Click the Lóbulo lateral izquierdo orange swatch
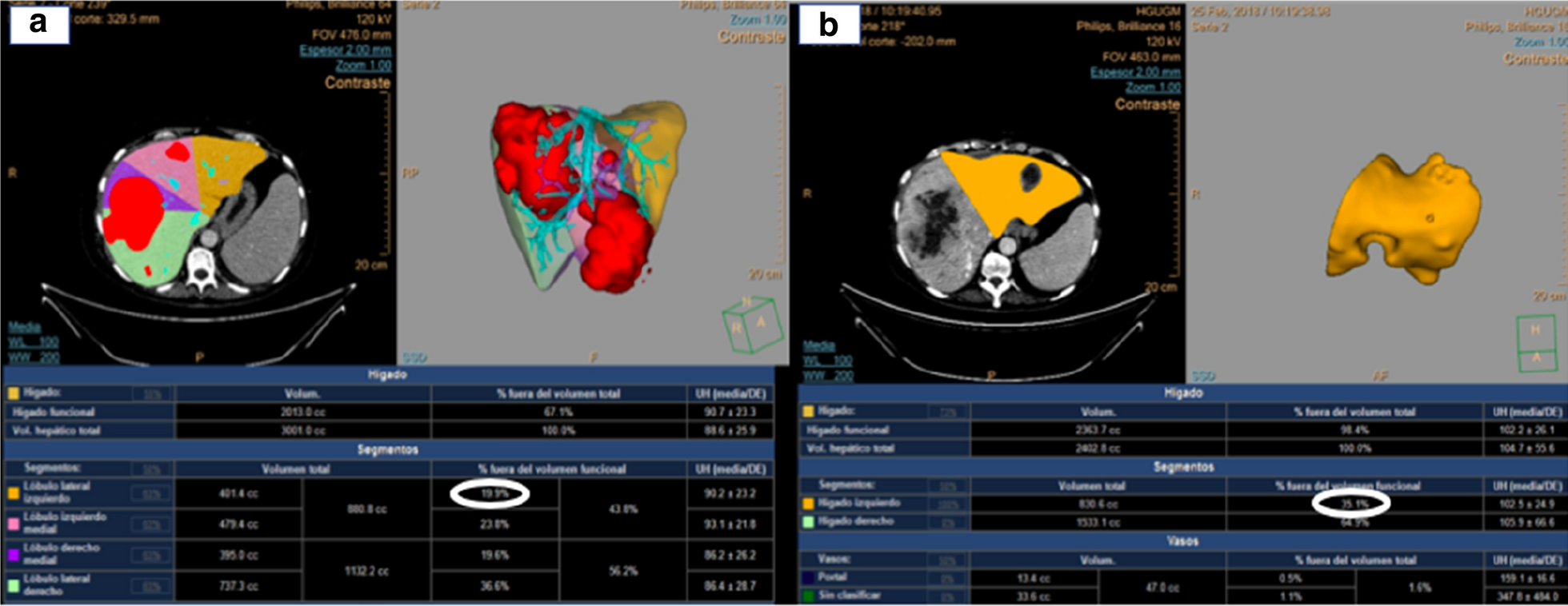The width and height of the screenshot is (1568, 606). tap(14, 493)
